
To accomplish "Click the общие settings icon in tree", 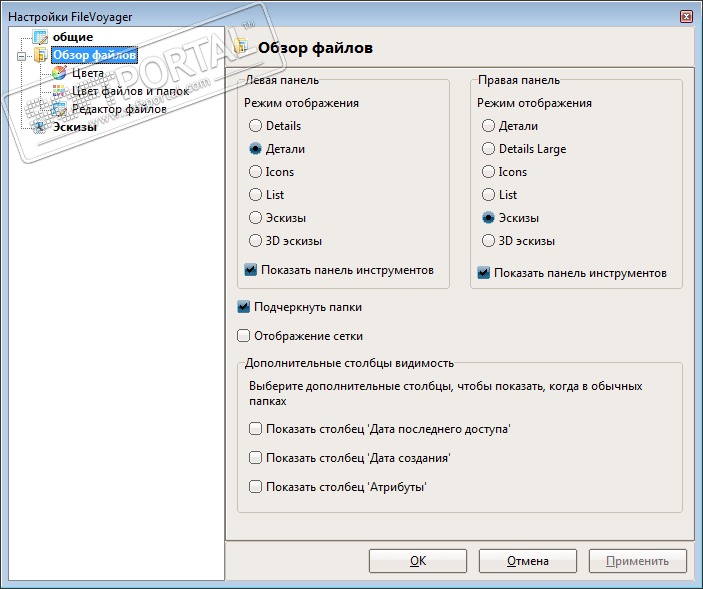I will click(x=40, y=37).
